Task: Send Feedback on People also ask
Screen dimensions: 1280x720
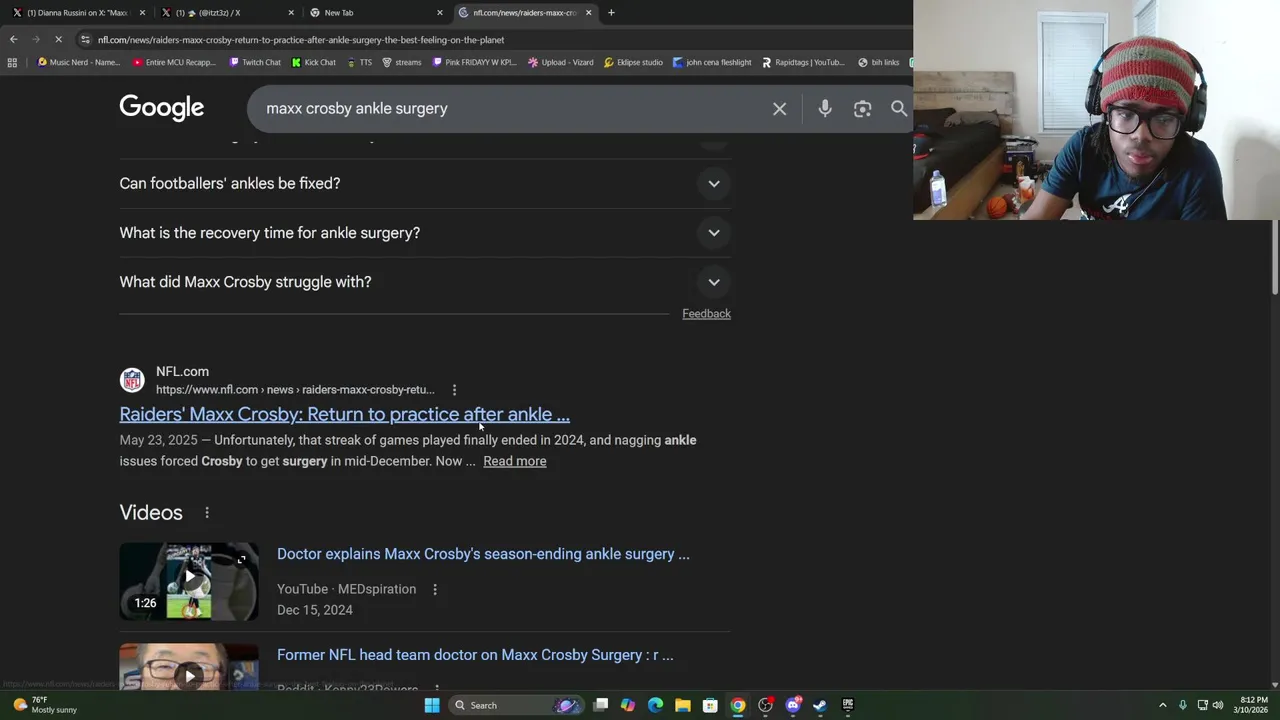Action: click(x=706, y=314)
